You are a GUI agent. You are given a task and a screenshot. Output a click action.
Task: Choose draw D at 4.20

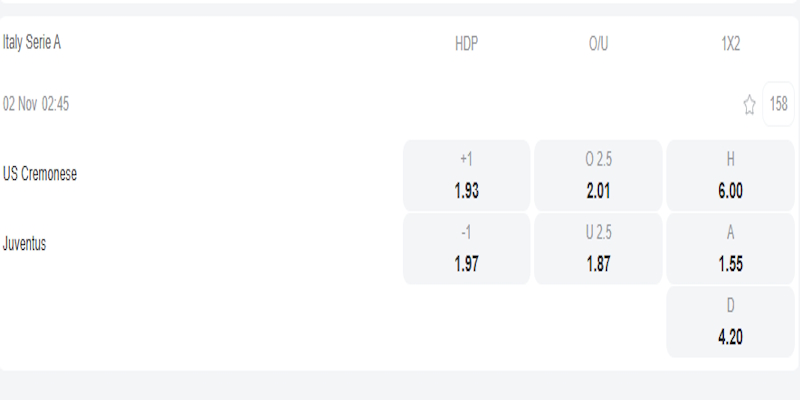[730, 322]
